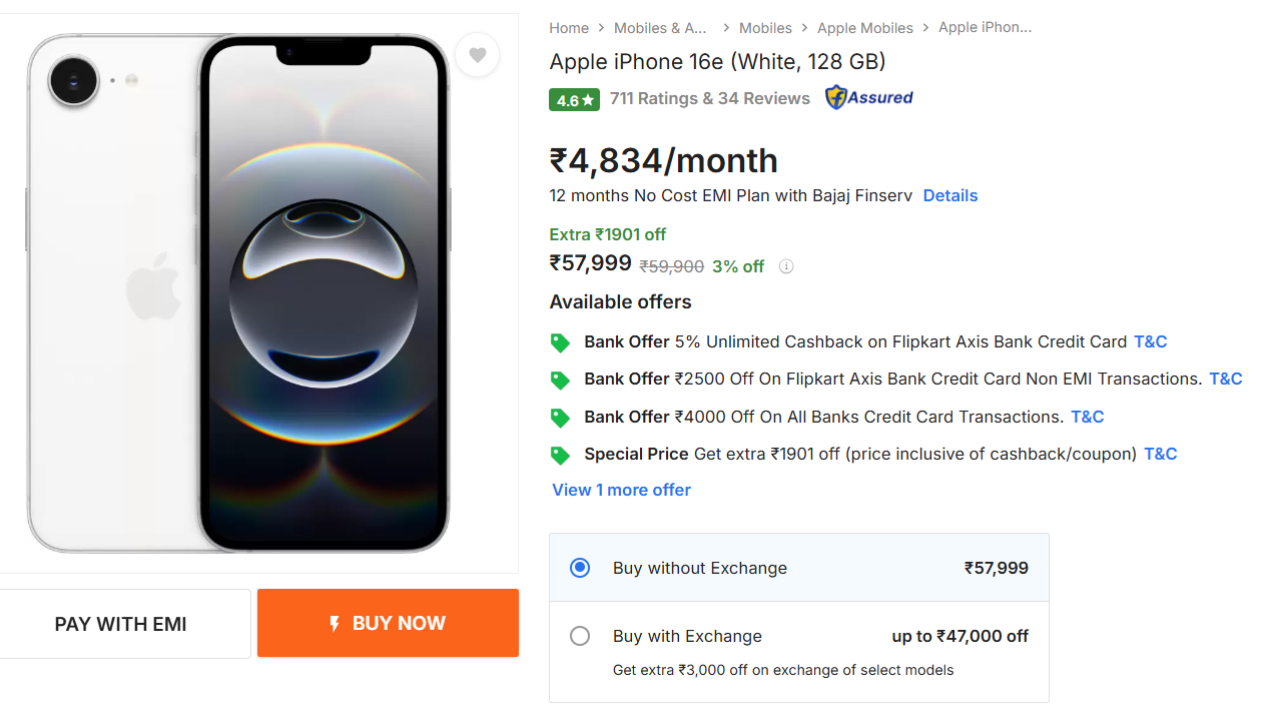Viewport: 1280px width, 720px height.
Task: Click the BUY NOW button
Action: (388, 623)
